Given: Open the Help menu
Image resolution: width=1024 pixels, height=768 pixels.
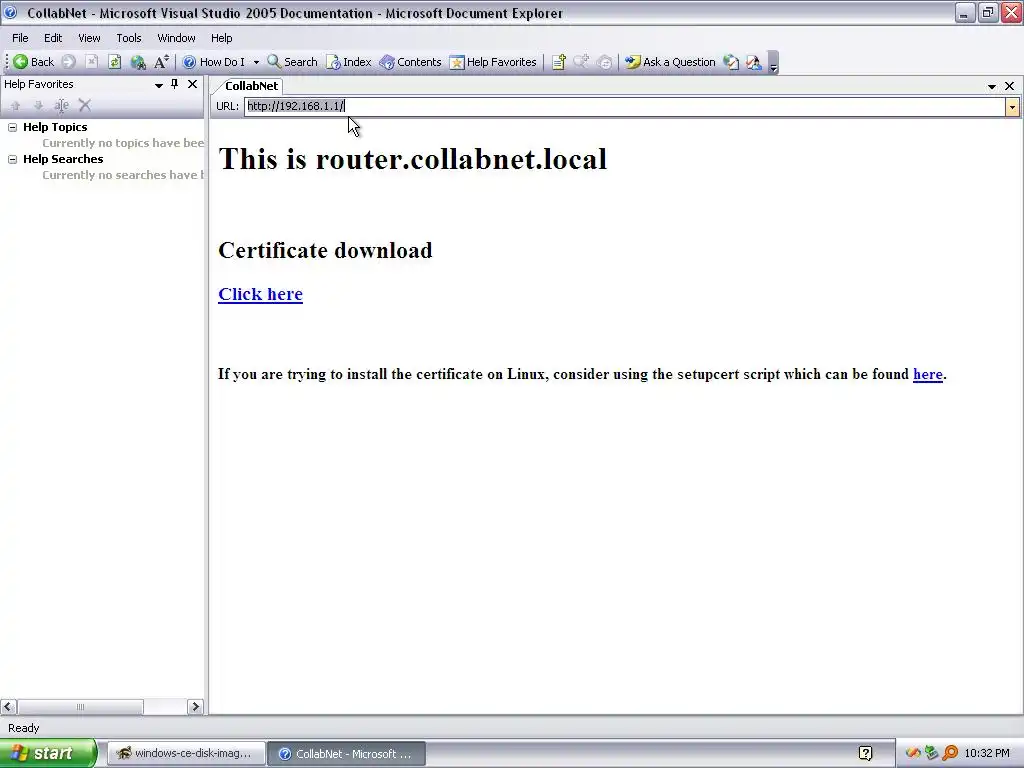Looking at the screenshot, I should click(221, 38).
